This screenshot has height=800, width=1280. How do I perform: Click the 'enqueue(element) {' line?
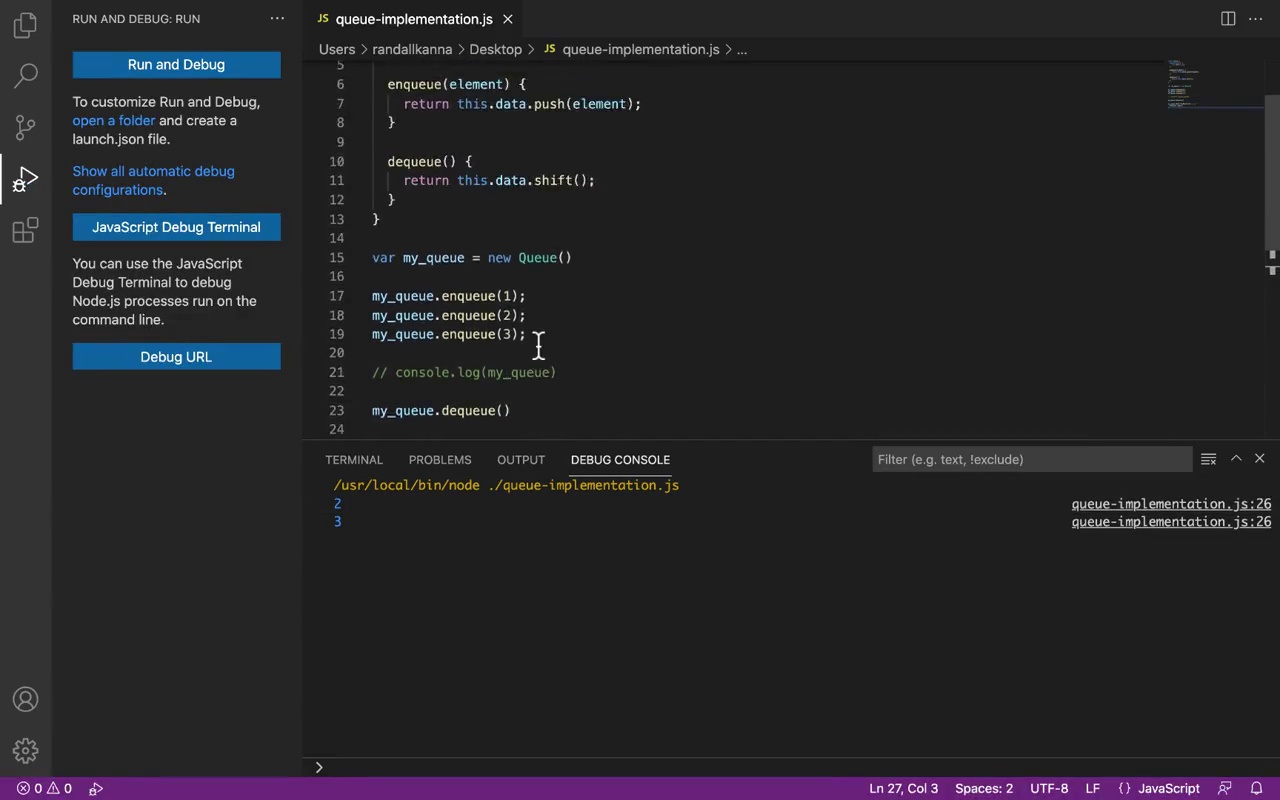point(456,85)
